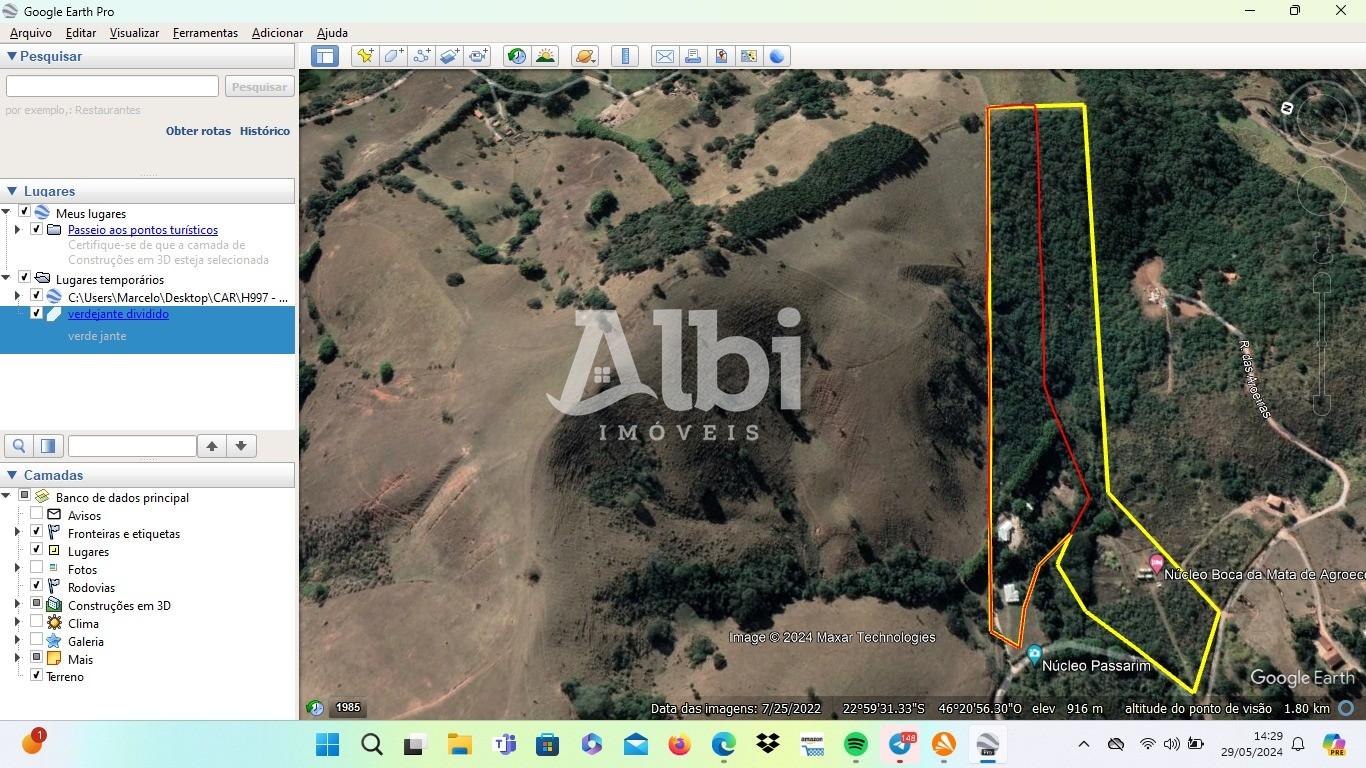Expand the Fronteiras e etiquetas layer

tap(17, 532)
